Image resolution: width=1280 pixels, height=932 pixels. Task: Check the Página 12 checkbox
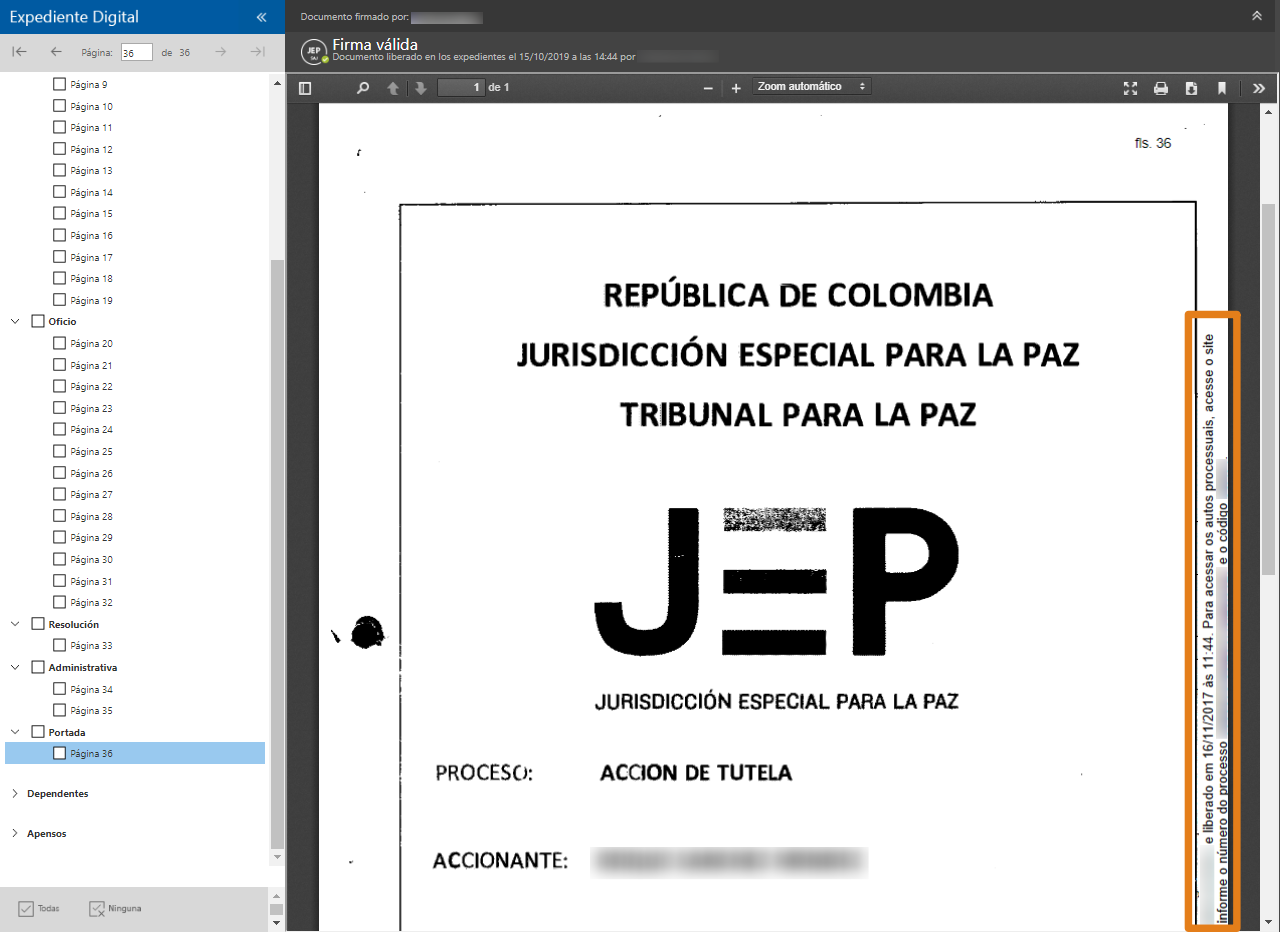[59, 149]
